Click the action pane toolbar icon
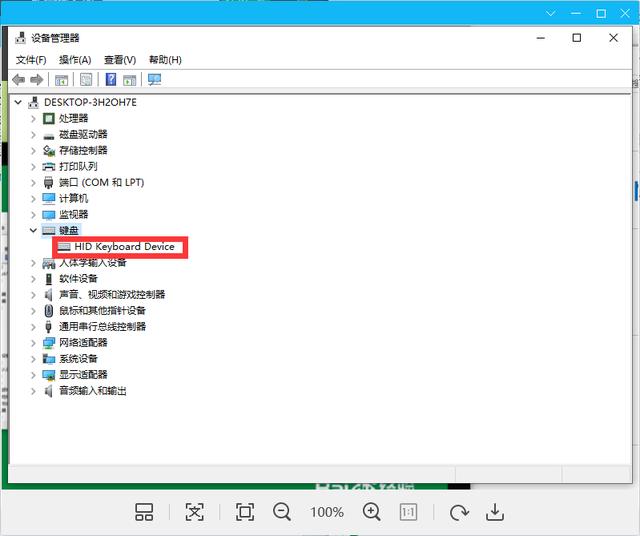 tap(130, 80)
